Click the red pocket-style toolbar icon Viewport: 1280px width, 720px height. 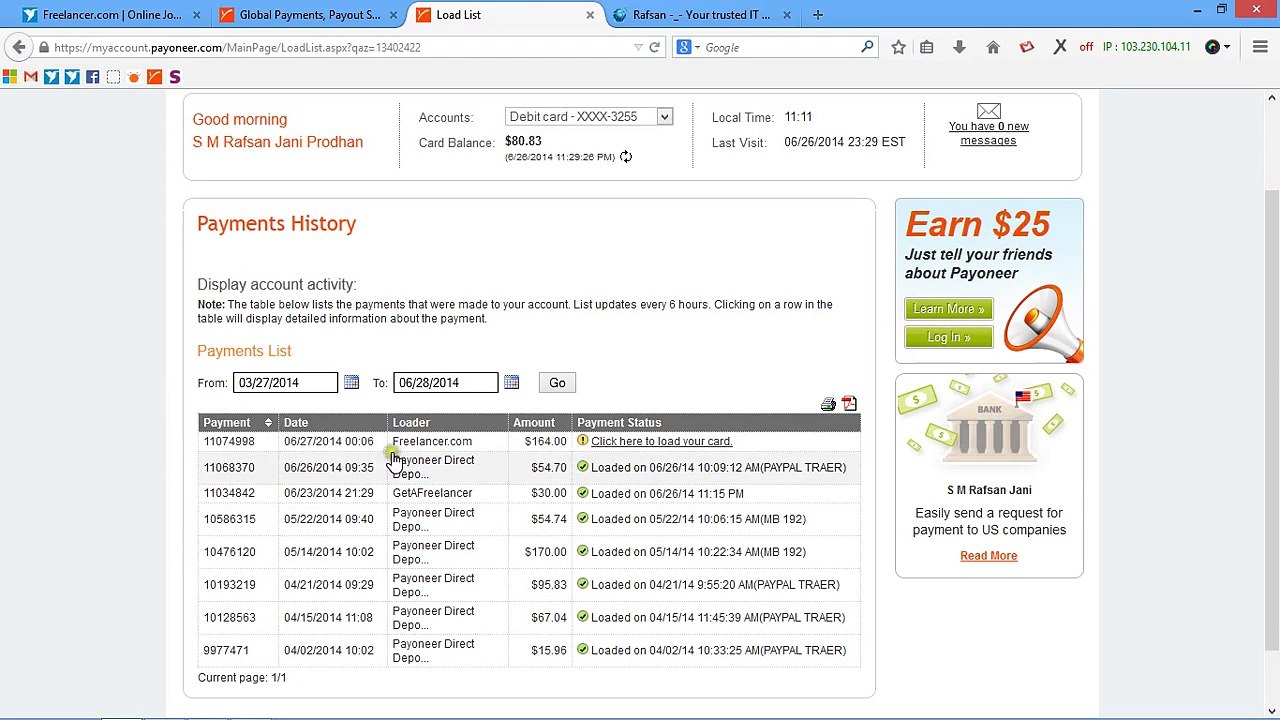[1026, 47]
